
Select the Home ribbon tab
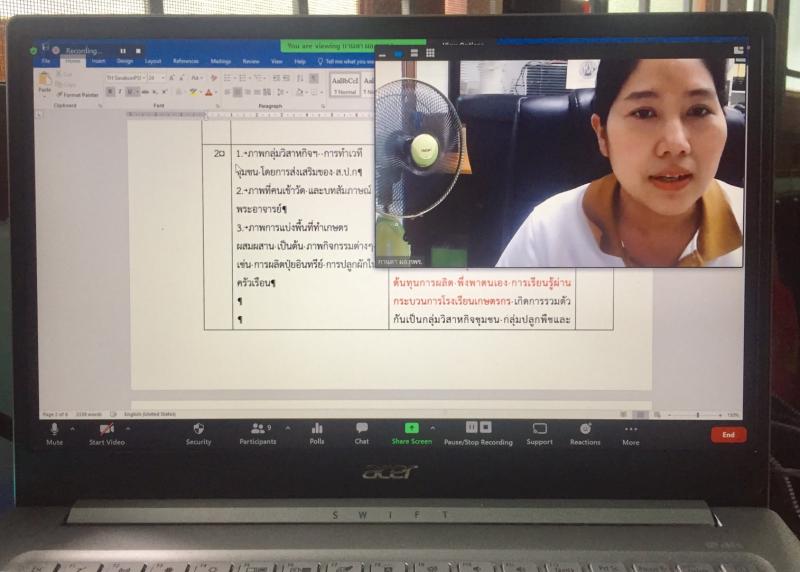73,61
